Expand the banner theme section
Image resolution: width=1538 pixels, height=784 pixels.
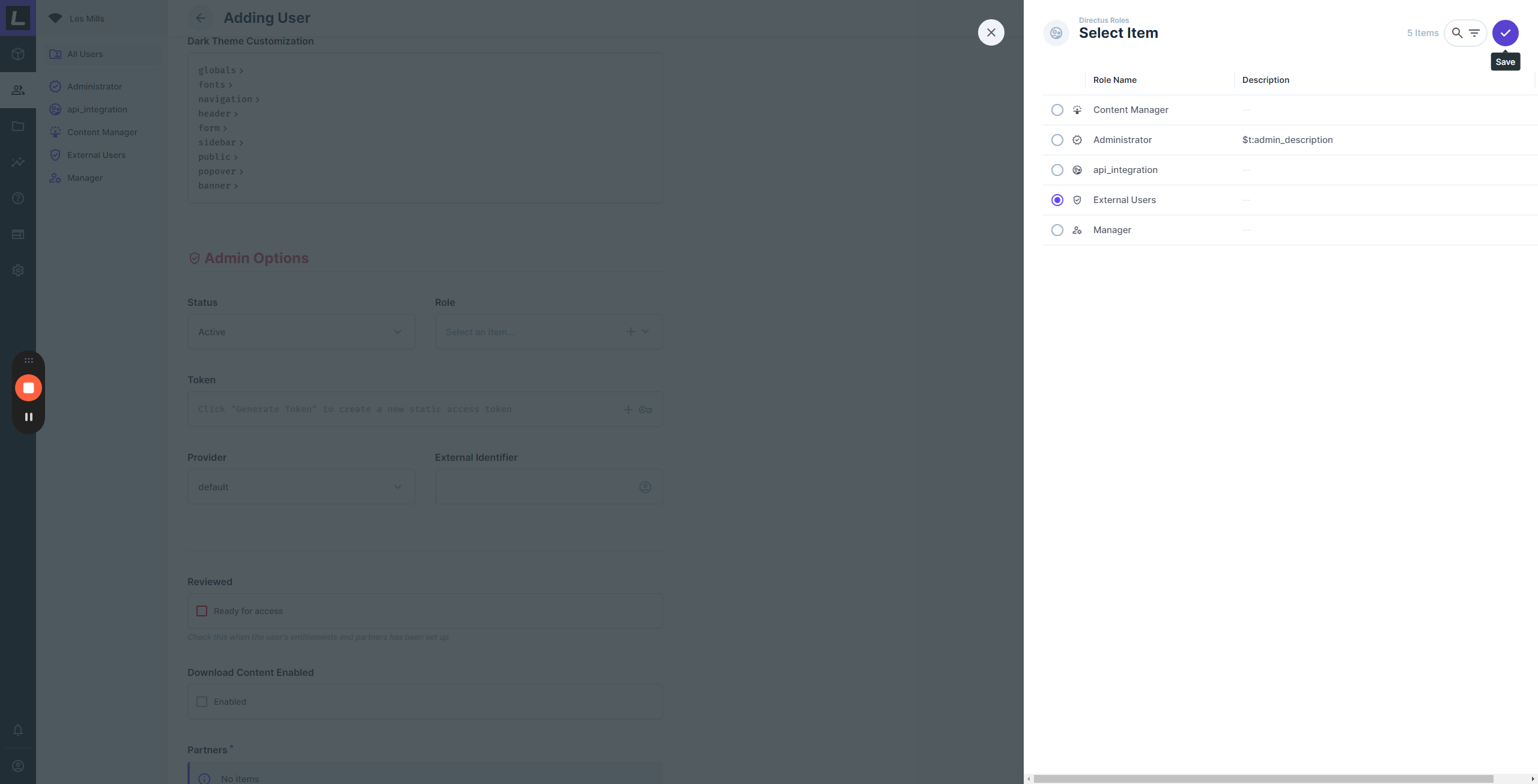[218, 186]
